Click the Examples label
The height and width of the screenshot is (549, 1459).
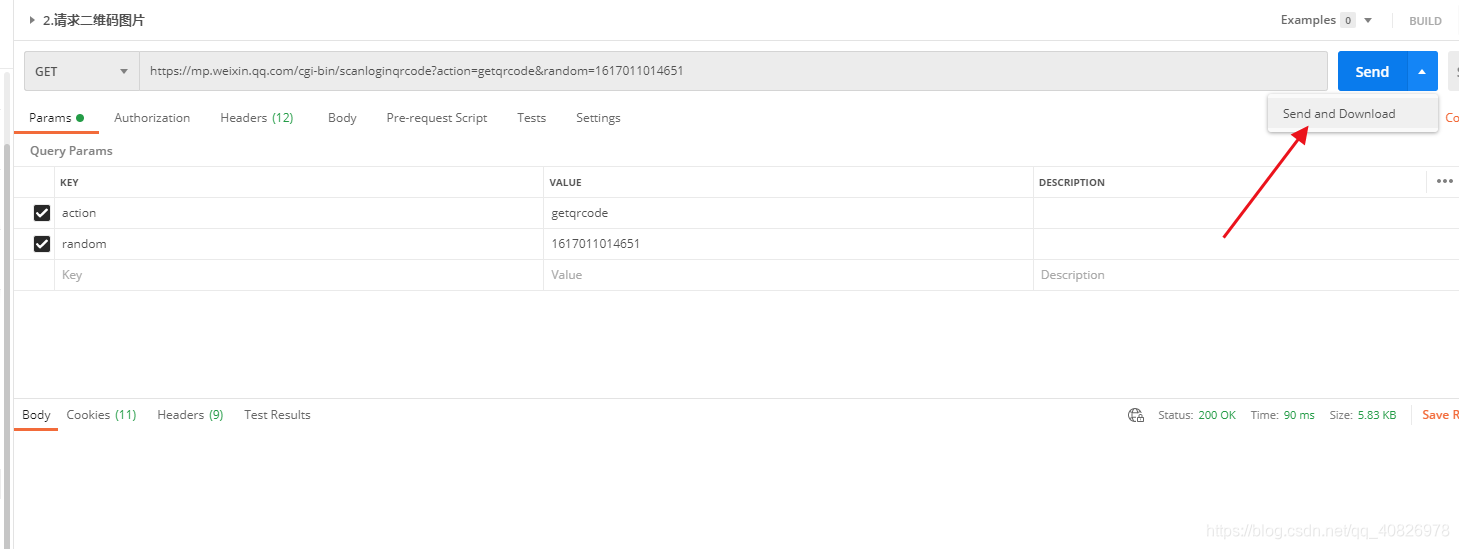(1308, 20)
